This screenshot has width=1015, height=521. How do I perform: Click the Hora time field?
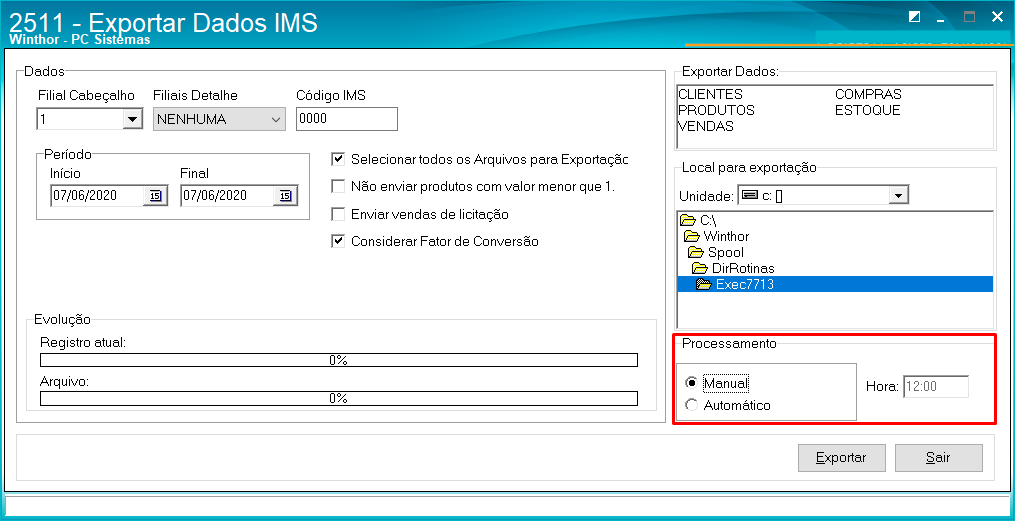(935, 386)
